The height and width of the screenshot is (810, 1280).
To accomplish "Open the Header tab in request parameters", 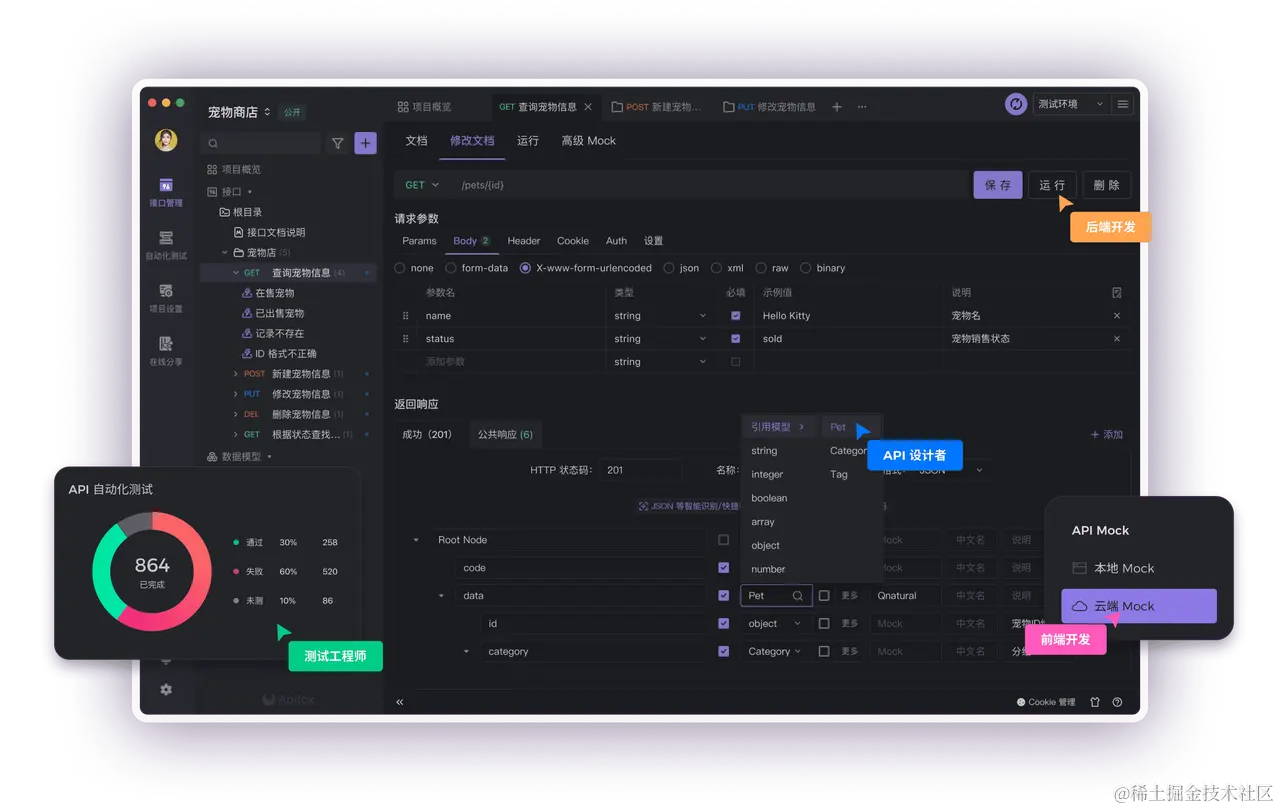I will pos(523,240).
